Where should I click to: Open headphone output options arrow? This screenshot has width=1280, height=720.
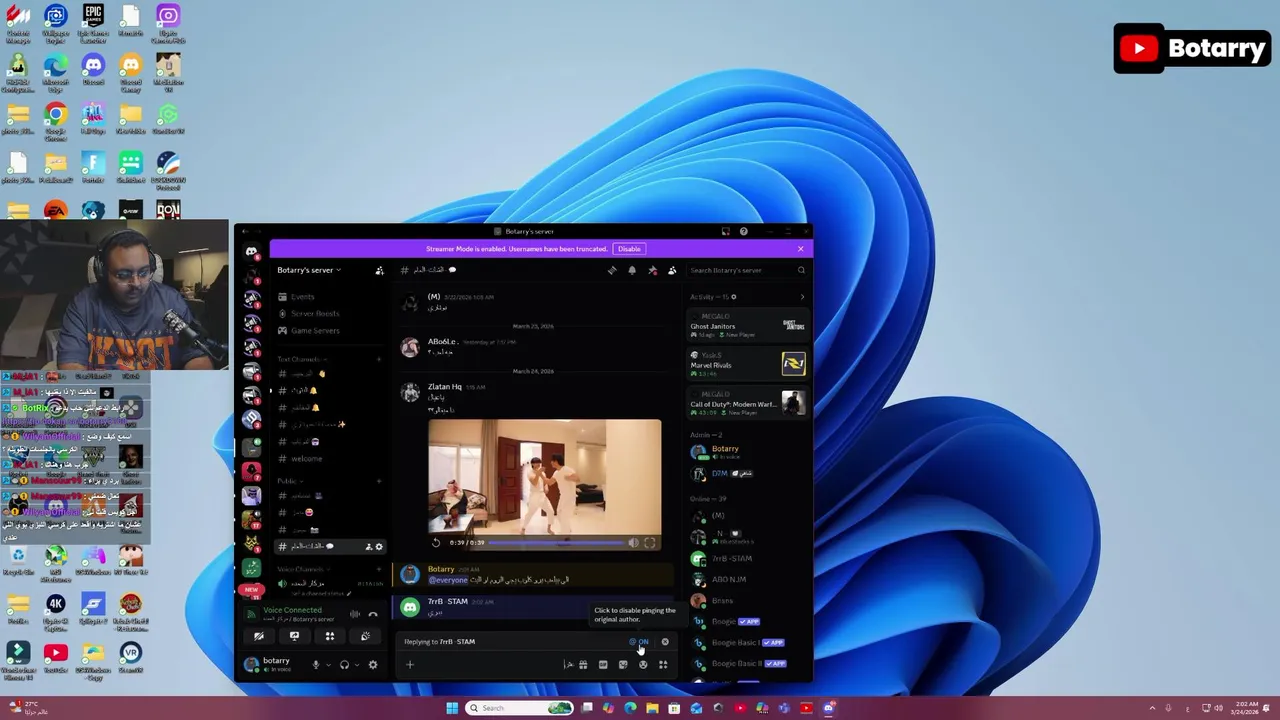click(x=357, y=664)
